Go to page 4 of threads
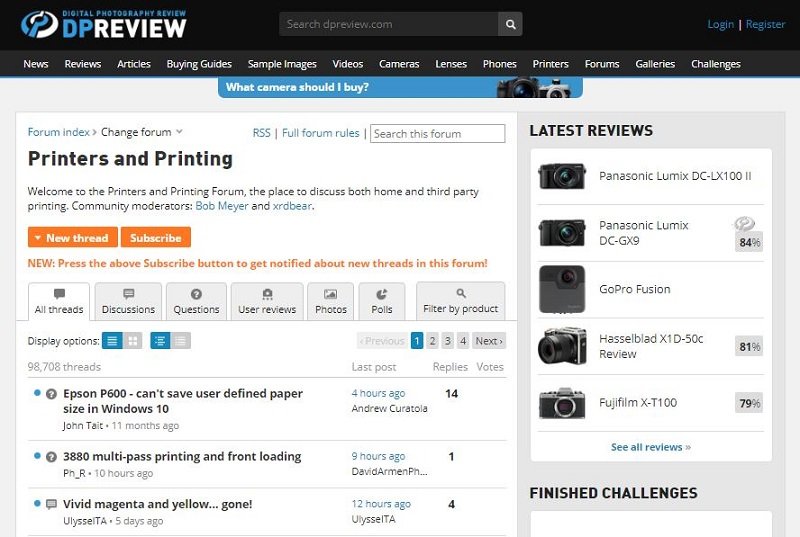This screenshot has width=800, height=537. (x=463, y=341)
